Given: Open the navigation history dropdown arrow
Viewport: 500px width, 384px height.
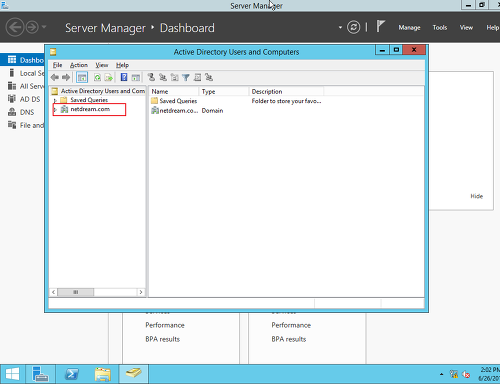Looking at the screenshot, I should (44, 27).
